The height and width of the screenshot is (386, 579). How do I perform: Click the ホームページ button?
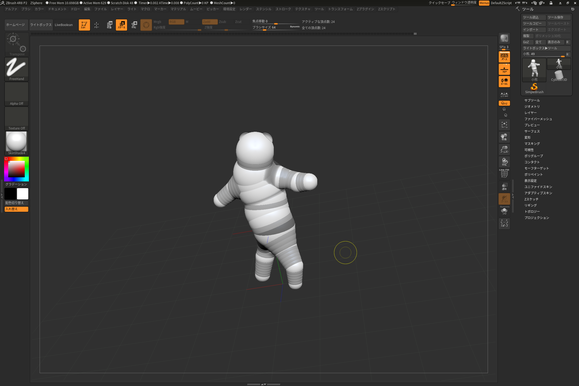point(16,25)
